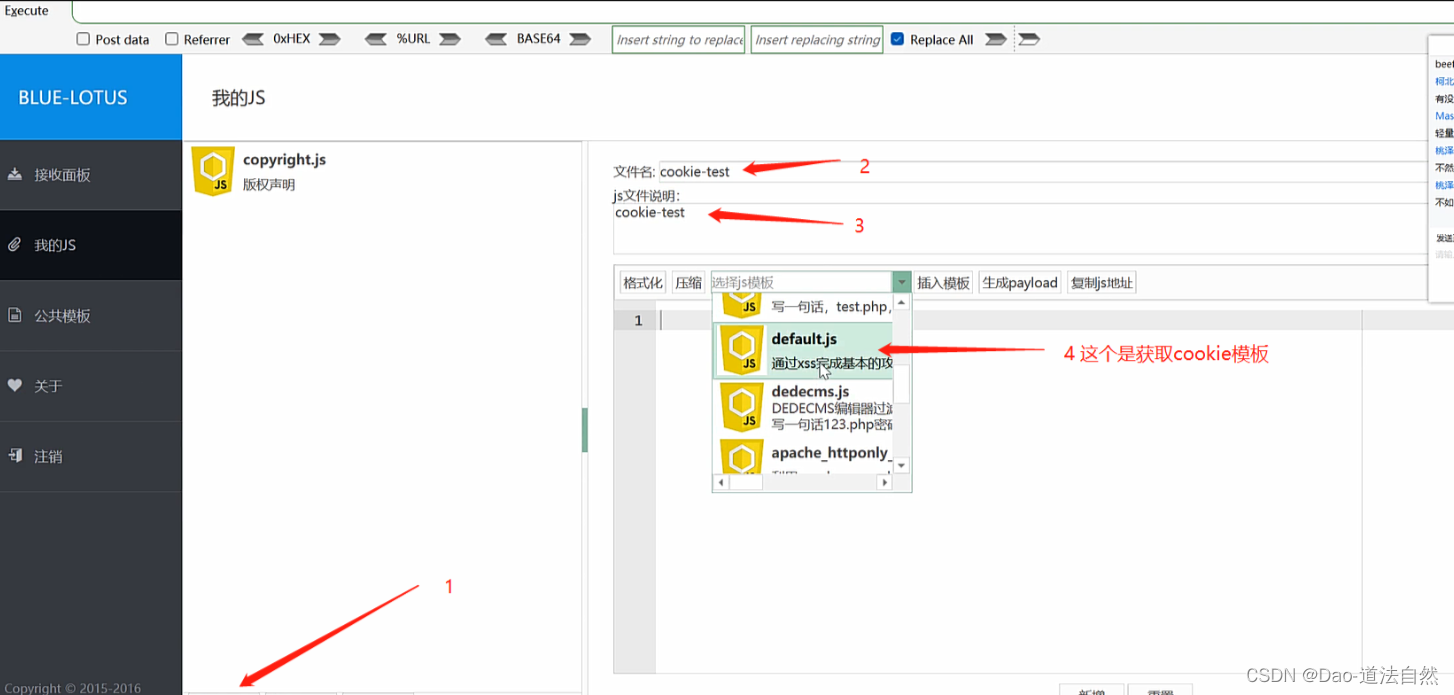1454x695 pixels.
Task: Click the URL input box beside Execute
Action: pos(763,11)
